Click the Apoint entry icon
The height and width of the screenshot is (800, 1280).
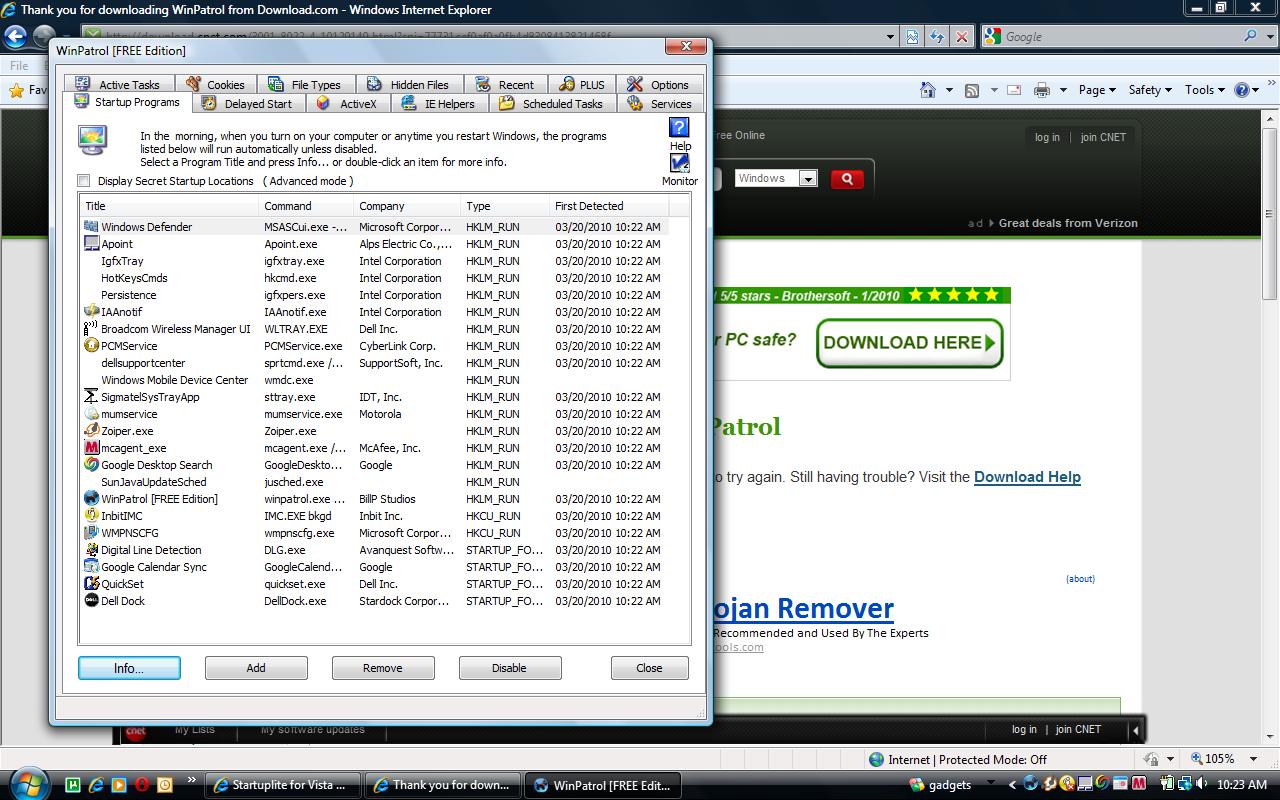click(x=92, y=244)
